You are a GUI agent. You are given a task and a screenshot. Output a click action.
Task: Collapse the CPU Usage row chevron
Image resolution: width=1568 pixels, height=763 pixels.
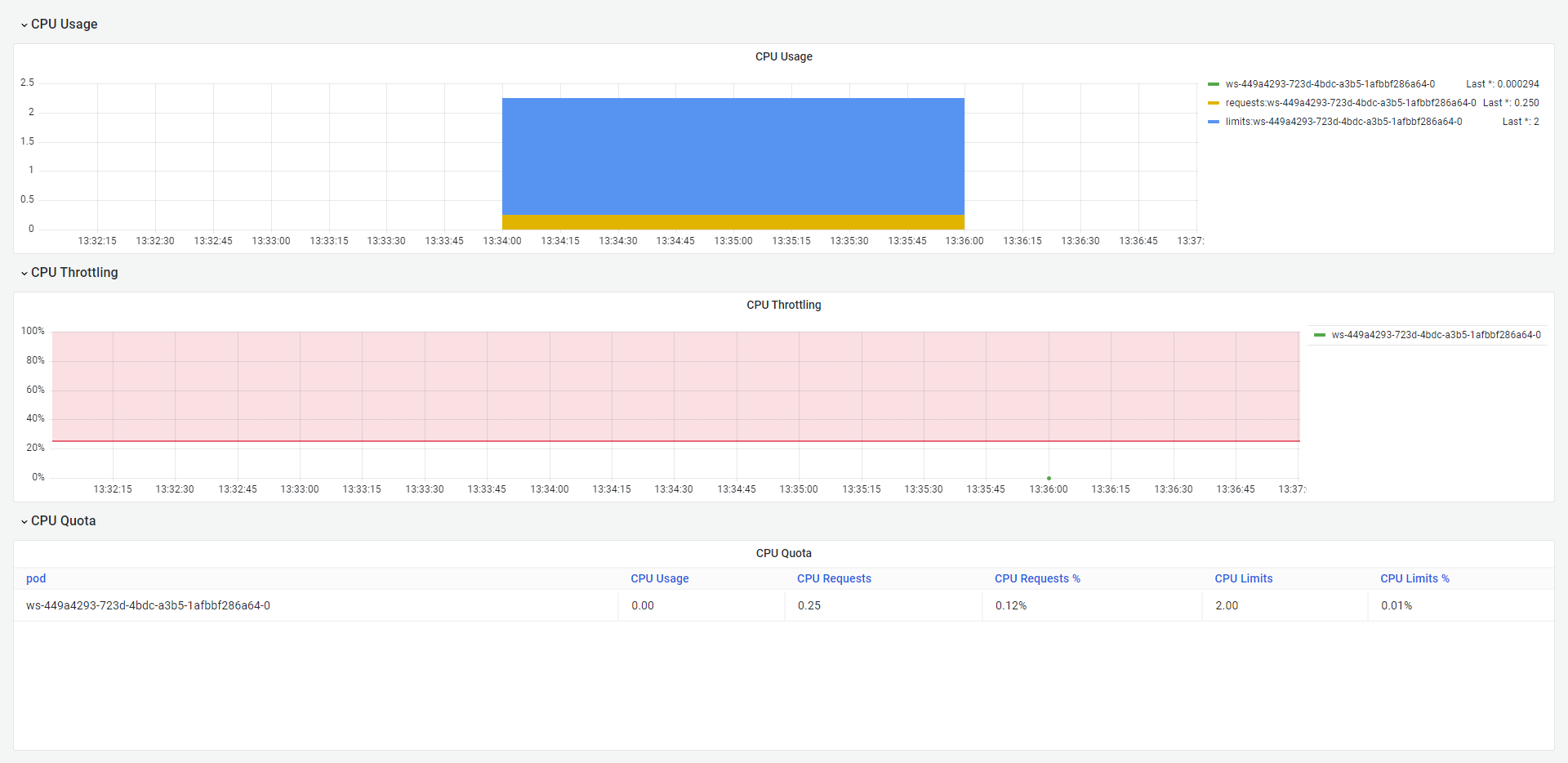[24, 25]
